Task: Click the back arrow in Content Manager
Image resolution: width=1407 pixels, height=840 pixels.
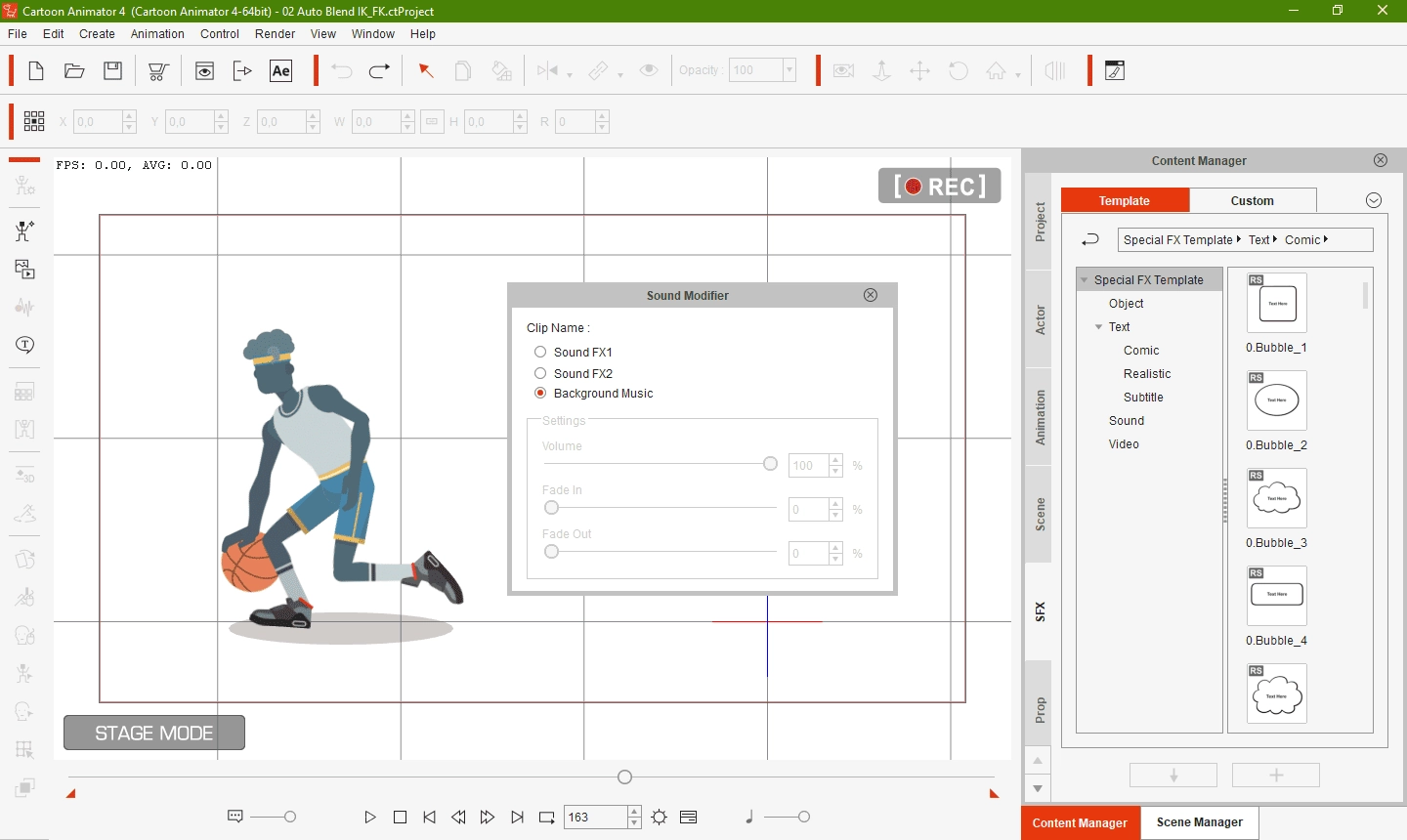Action: pyautogui.click(x=1090, y=239)
